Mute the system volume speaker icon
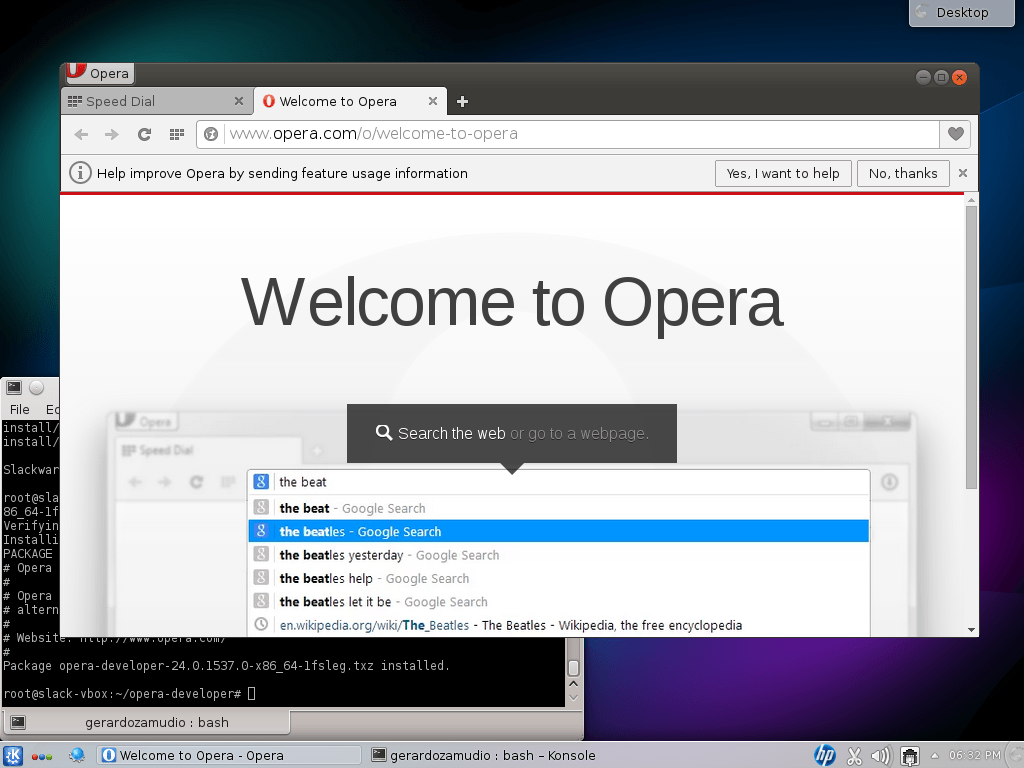 click(881, 755)
